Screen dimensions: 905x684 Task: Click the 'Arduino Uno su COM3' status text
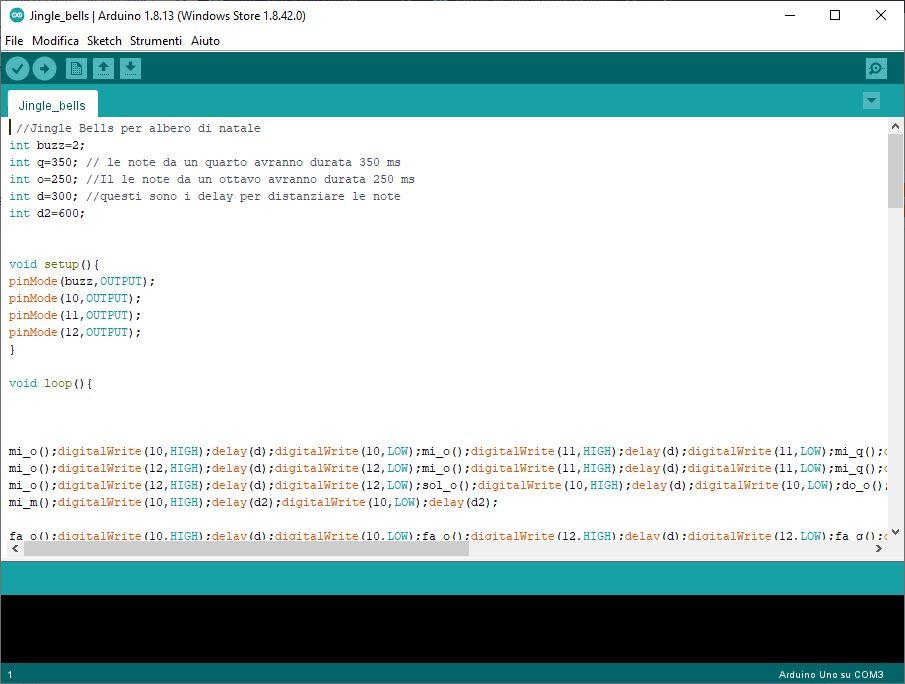(831, 674)
